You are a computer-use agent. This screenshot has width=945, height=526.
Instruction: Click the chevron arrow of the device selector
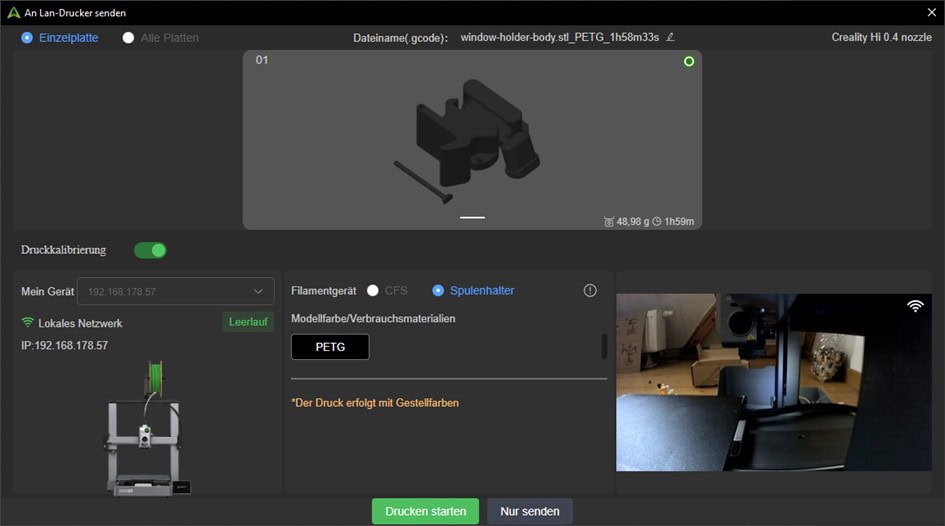coord(258,291)
